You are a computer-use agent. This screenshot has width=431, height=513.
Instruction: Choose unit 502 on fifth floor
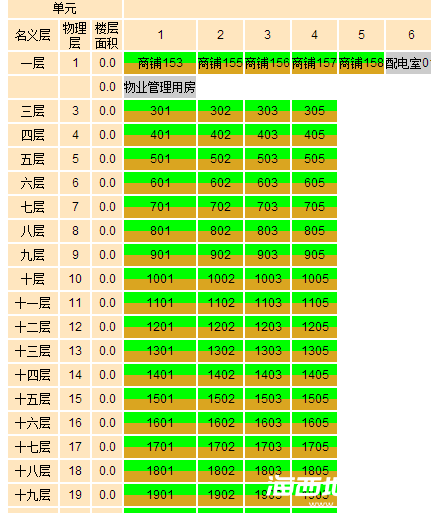click(x=220, y=159)
